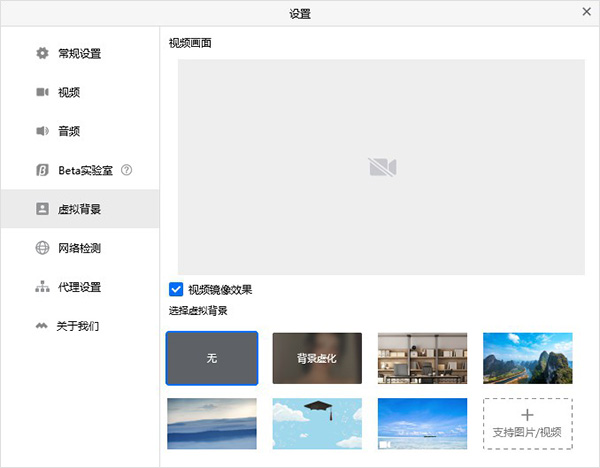Click the camera icon beside 视频
The height and width of the screenshot is (468, 600).
(x=42, y=92)
